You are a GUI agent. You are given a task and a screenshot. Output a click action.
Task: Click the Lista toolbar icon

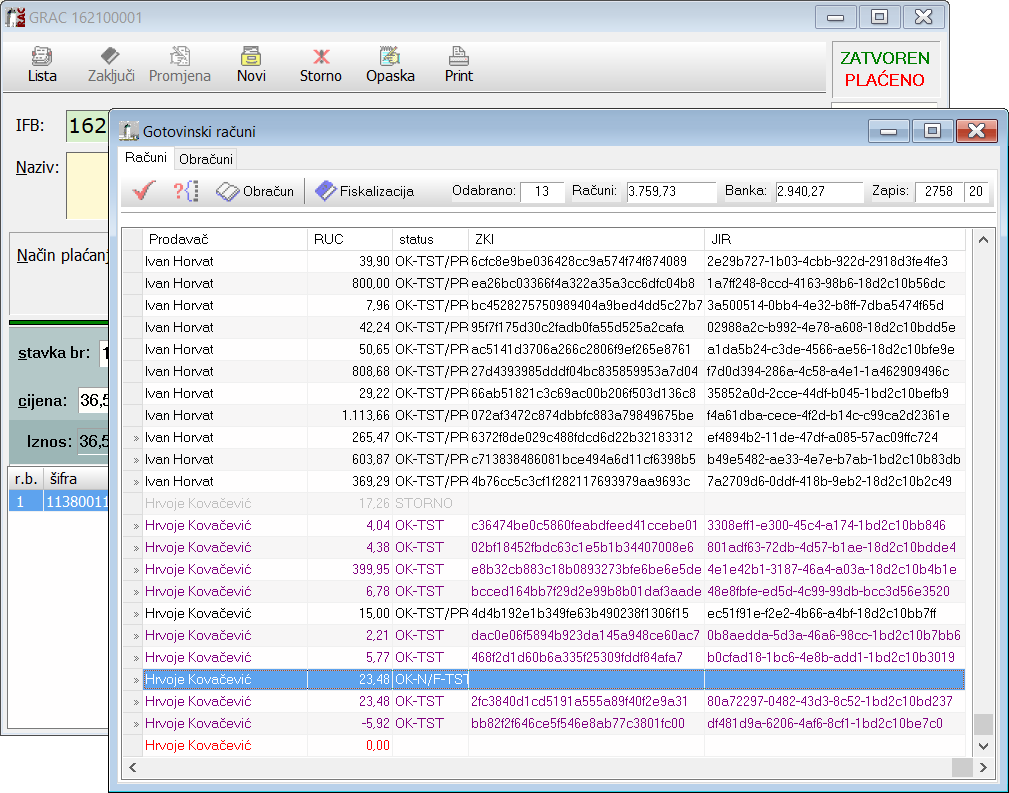(42, 57)
